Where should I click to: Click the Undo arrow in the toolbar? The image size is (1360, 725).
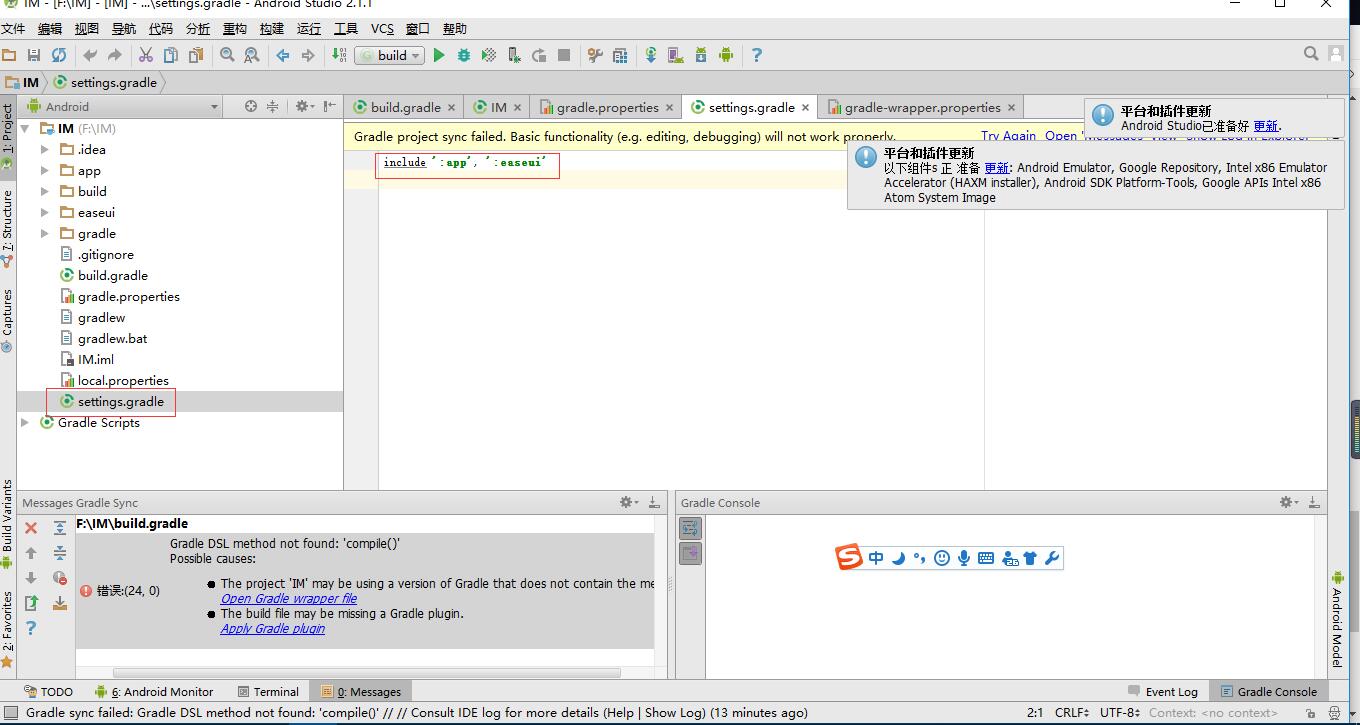click(x=90, y=56)
